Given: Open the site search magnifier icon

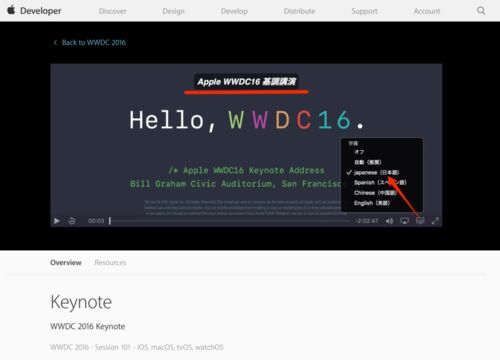Looking at the screenshot, I should pyautogui.click(x=481, y=11).
